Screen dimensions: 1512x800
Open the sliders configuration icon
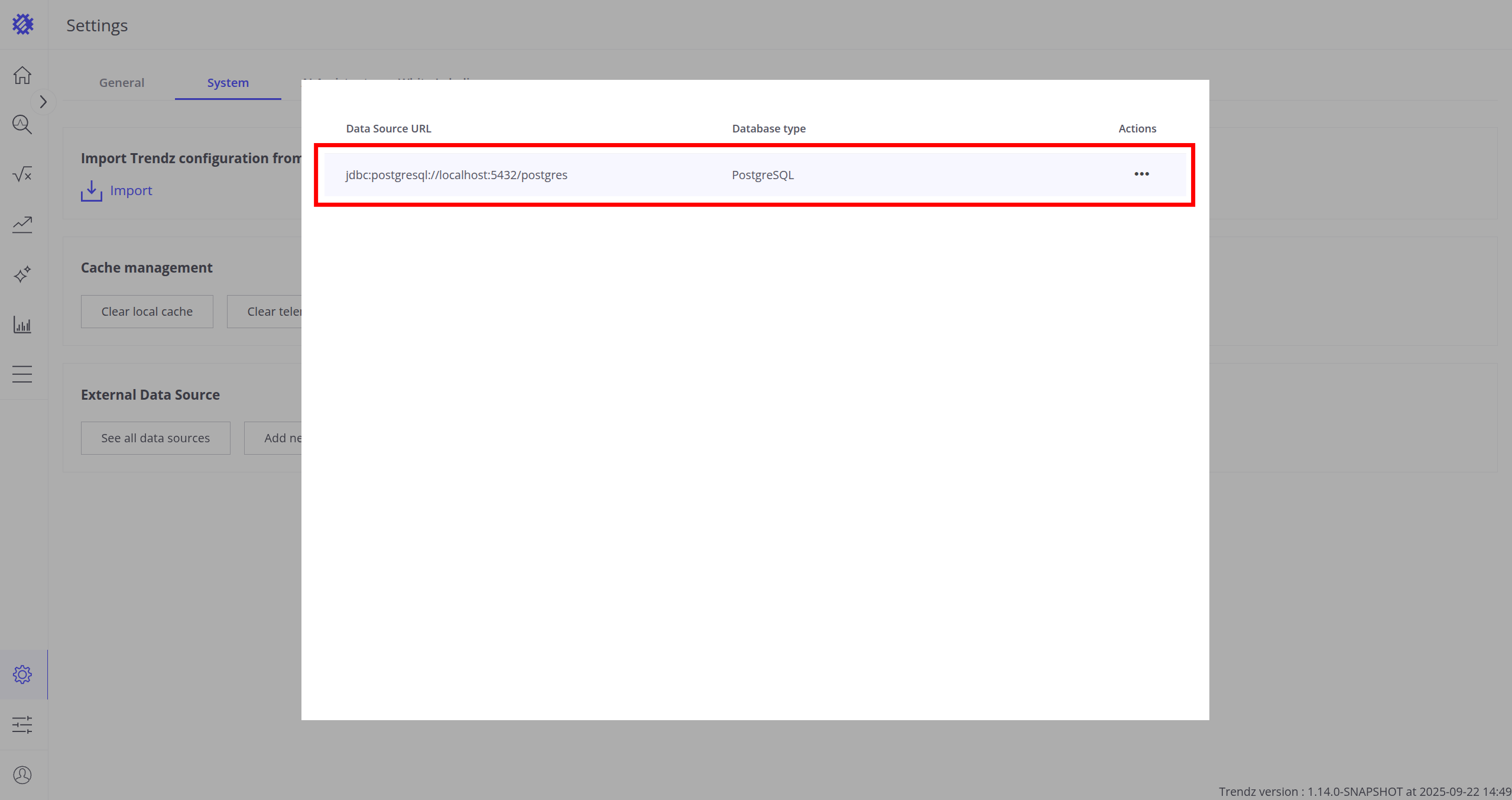pos(22,725)
